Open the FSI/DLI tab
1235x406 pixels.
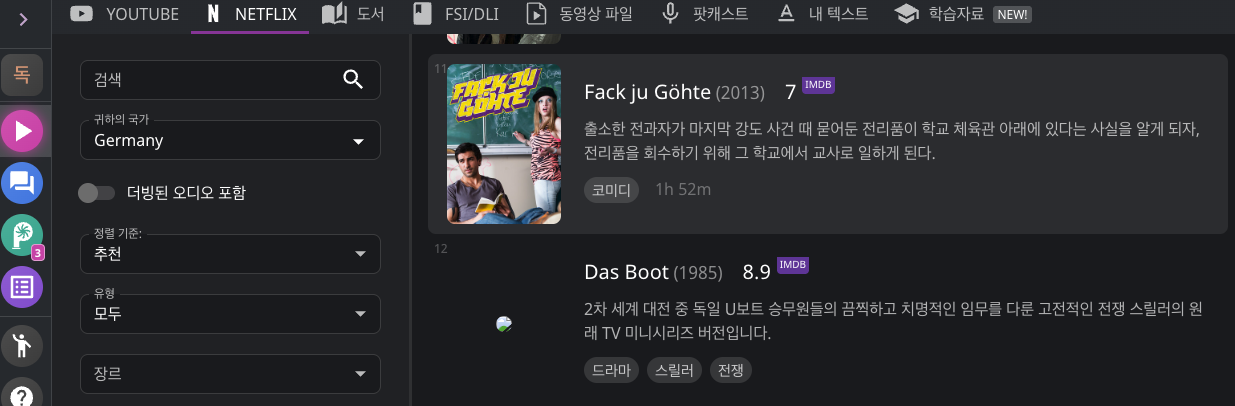(x=456, y=14)
